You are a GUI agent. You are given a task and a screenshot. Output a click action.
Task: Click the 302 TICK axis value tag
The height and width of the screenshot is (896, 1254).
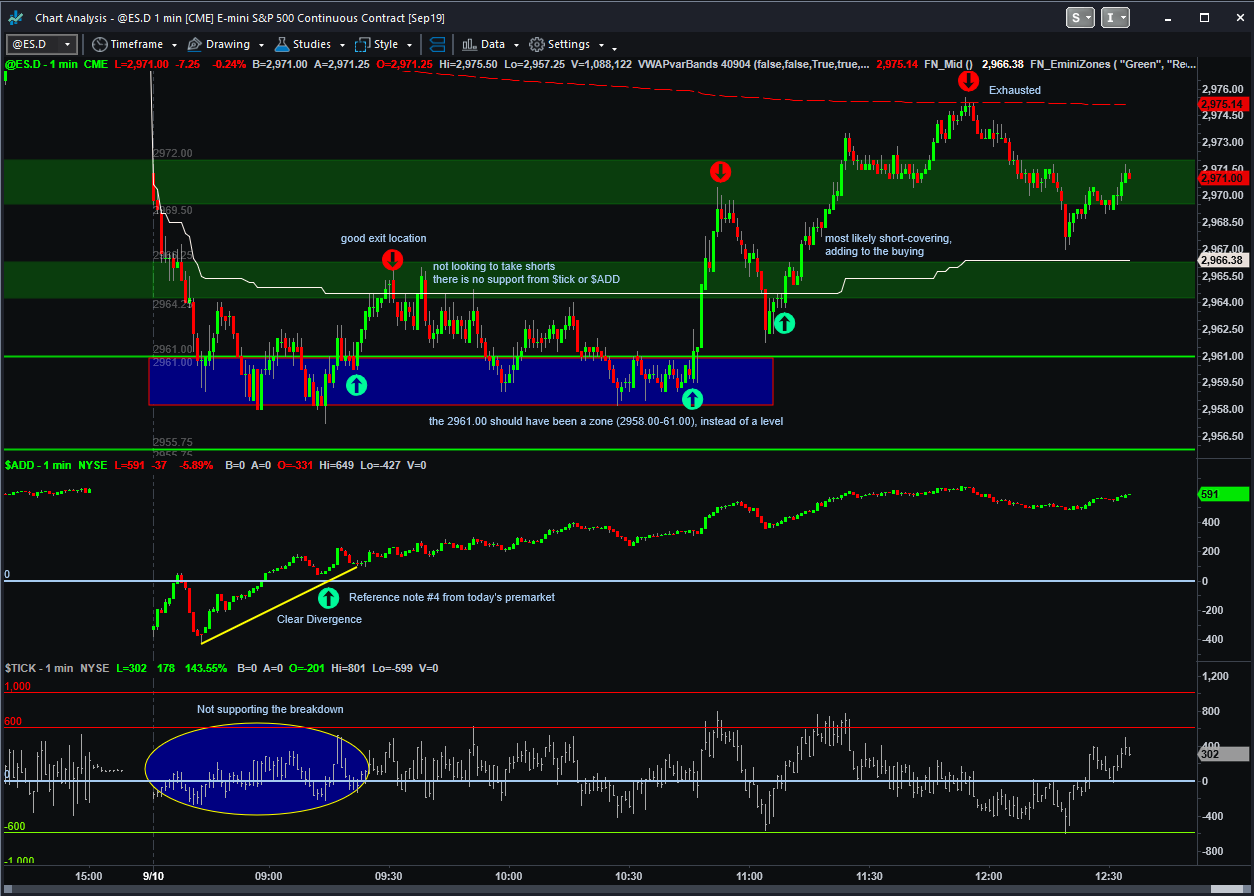(1223, 754)
